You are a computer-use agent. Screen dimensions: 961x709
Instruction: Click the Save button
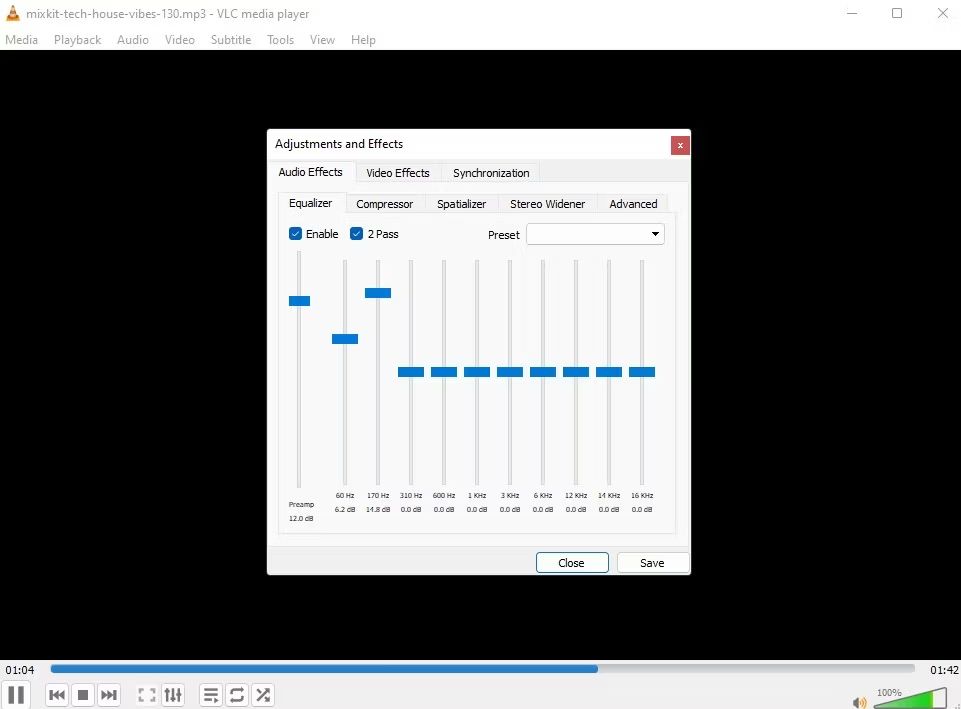pyautogui.click(x=652, y=563)
